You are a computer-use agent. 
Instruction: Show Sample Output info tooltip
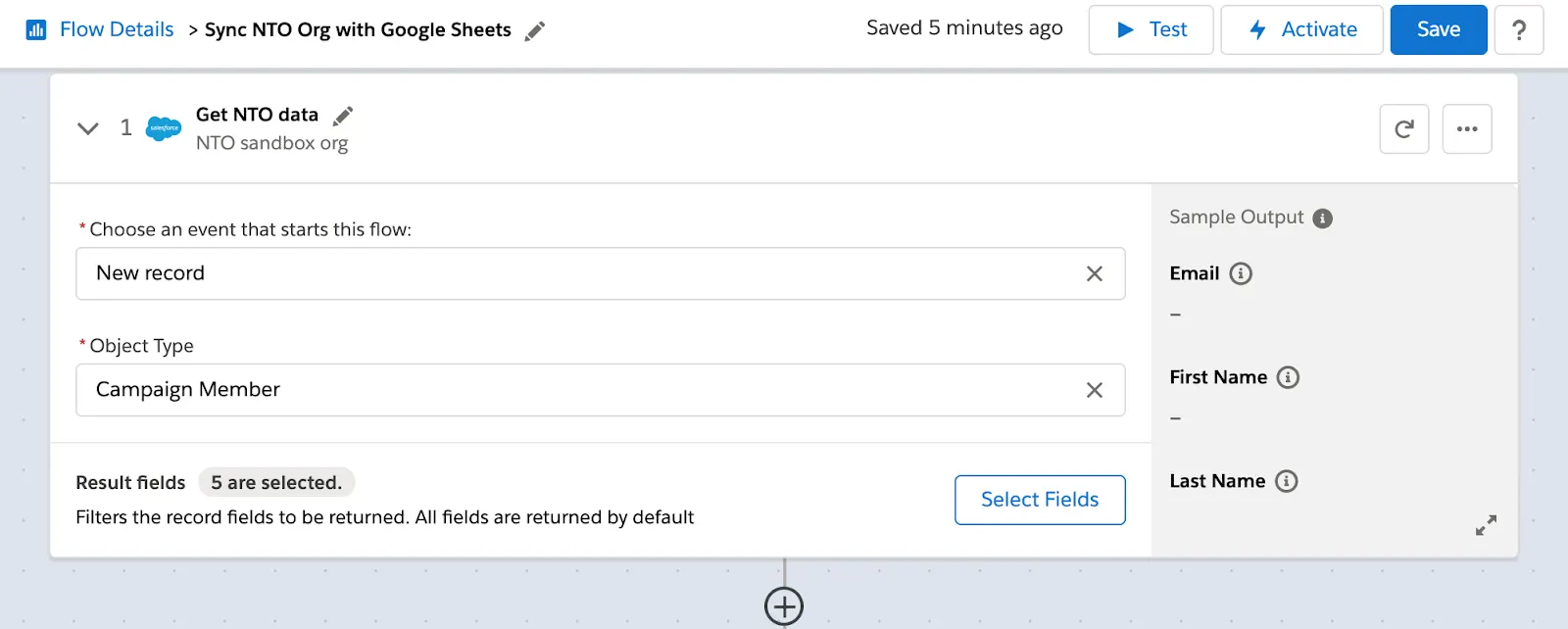pos(1324,218)
